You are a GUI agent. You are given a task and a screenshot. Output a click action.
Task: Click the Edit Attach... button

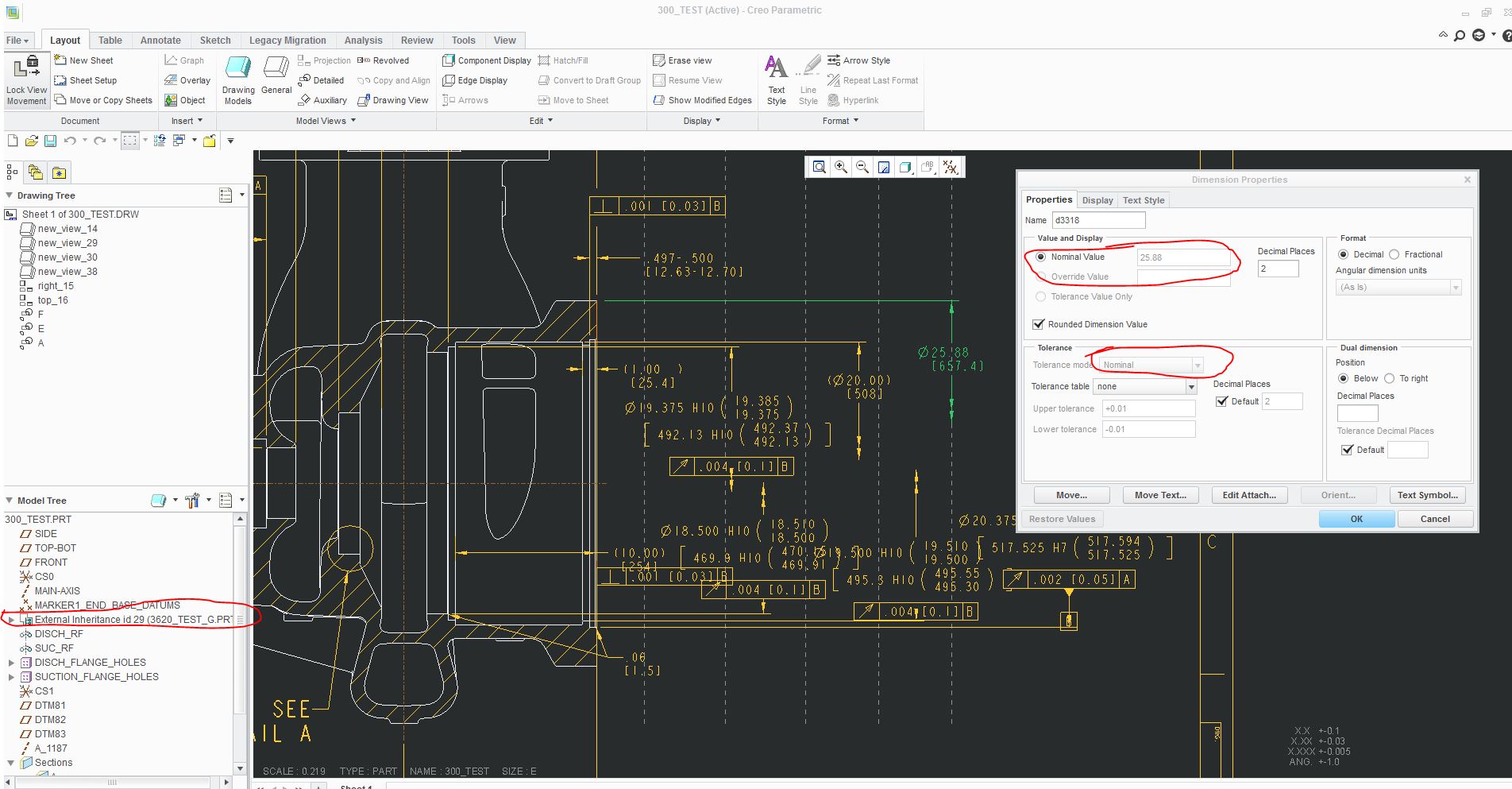point(1248,495)
